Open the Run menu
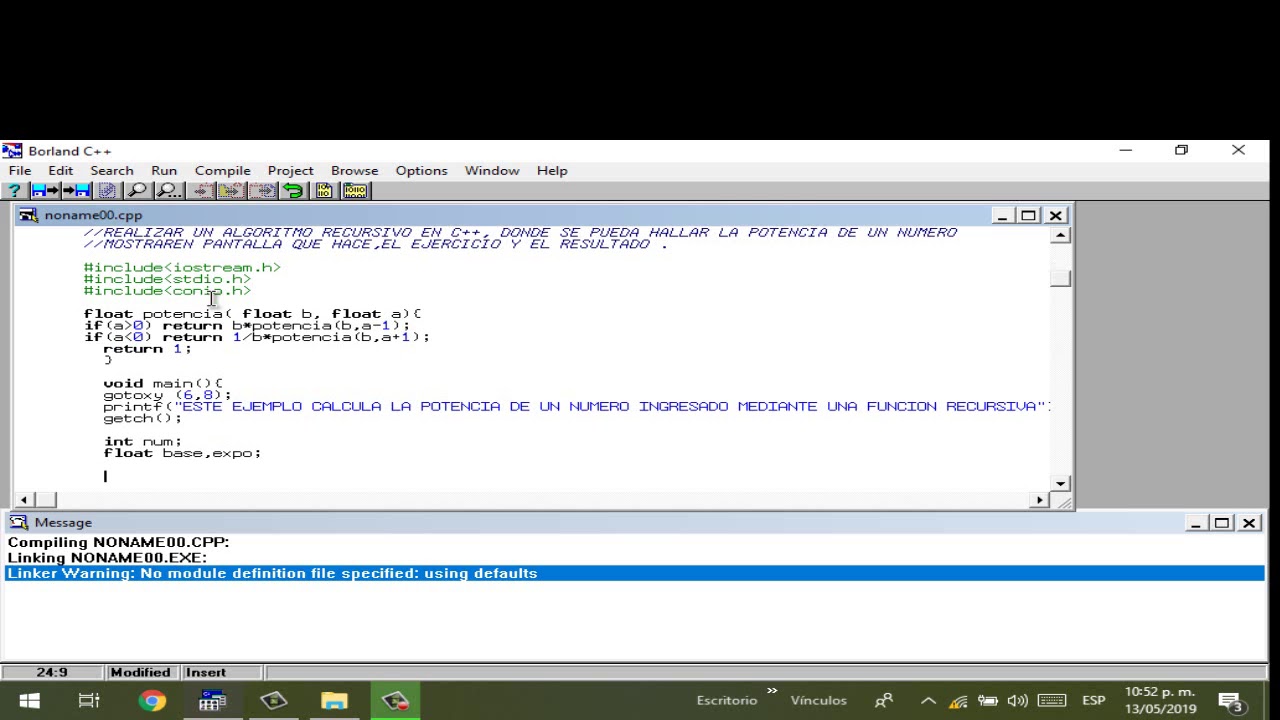The height and width of the screenshot is (720, 1280). point(164,171)
